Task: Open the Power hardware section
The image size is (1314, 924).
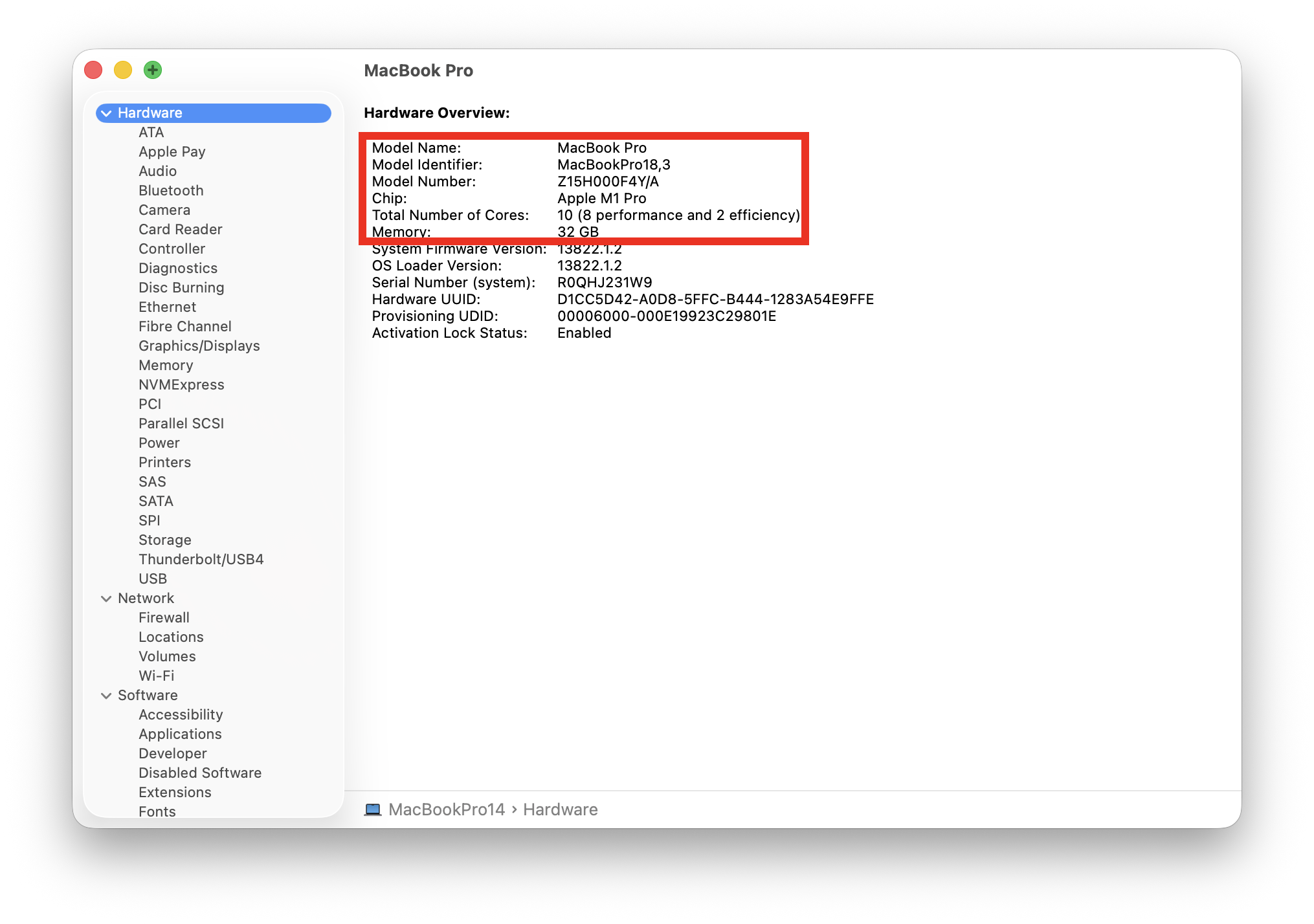Action: pos(159,443)
